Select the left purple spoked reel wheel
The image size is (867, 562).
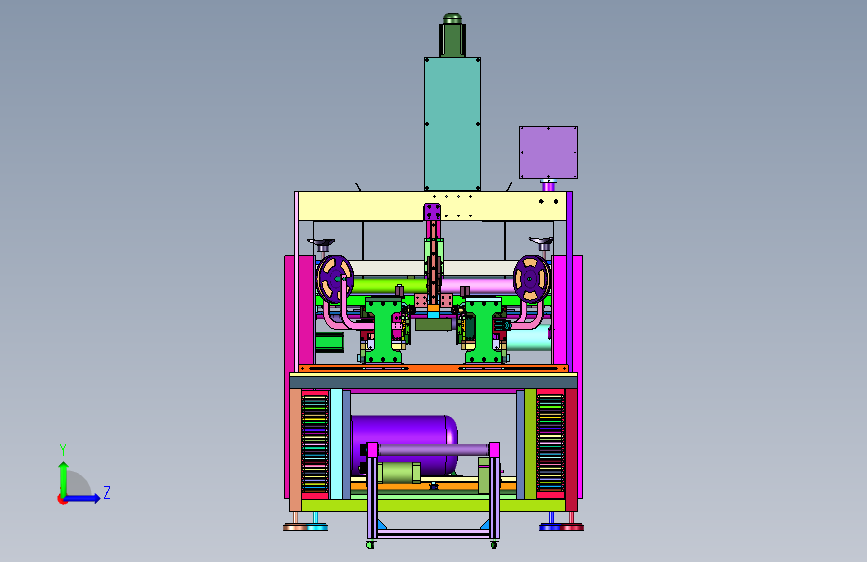point(335,279)
